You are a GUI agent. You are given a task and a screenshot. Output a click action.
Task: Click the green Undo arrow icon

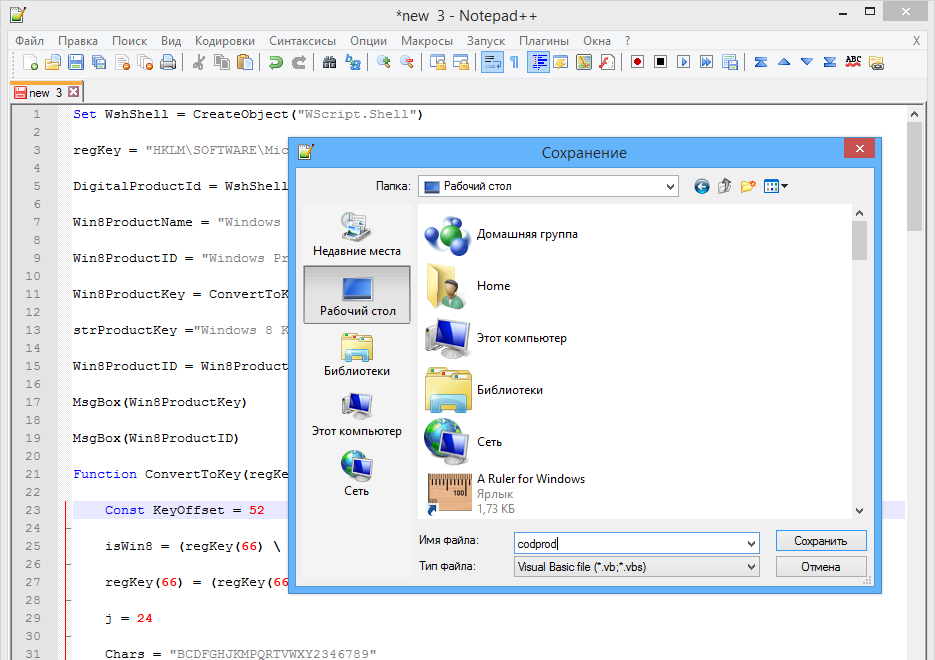[275, 62]
